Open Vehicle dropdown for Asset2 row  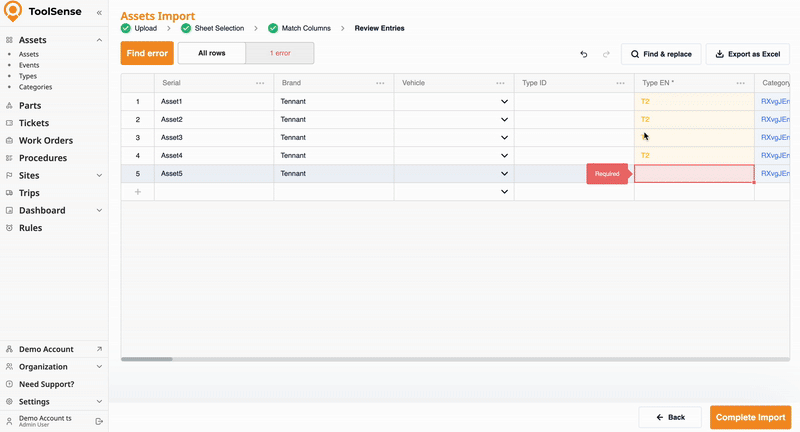click(x=505, y=119)
